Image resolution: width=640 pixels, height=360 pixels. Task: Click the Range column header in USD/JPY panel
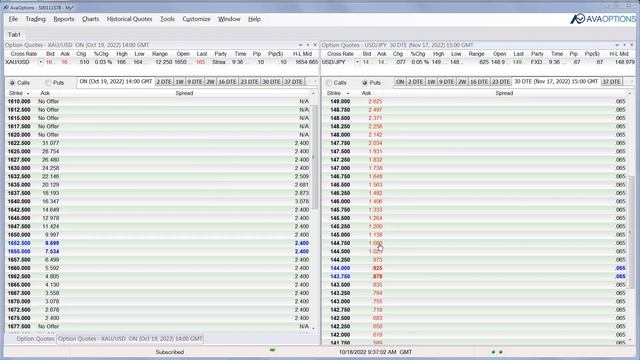pos(476,54)
